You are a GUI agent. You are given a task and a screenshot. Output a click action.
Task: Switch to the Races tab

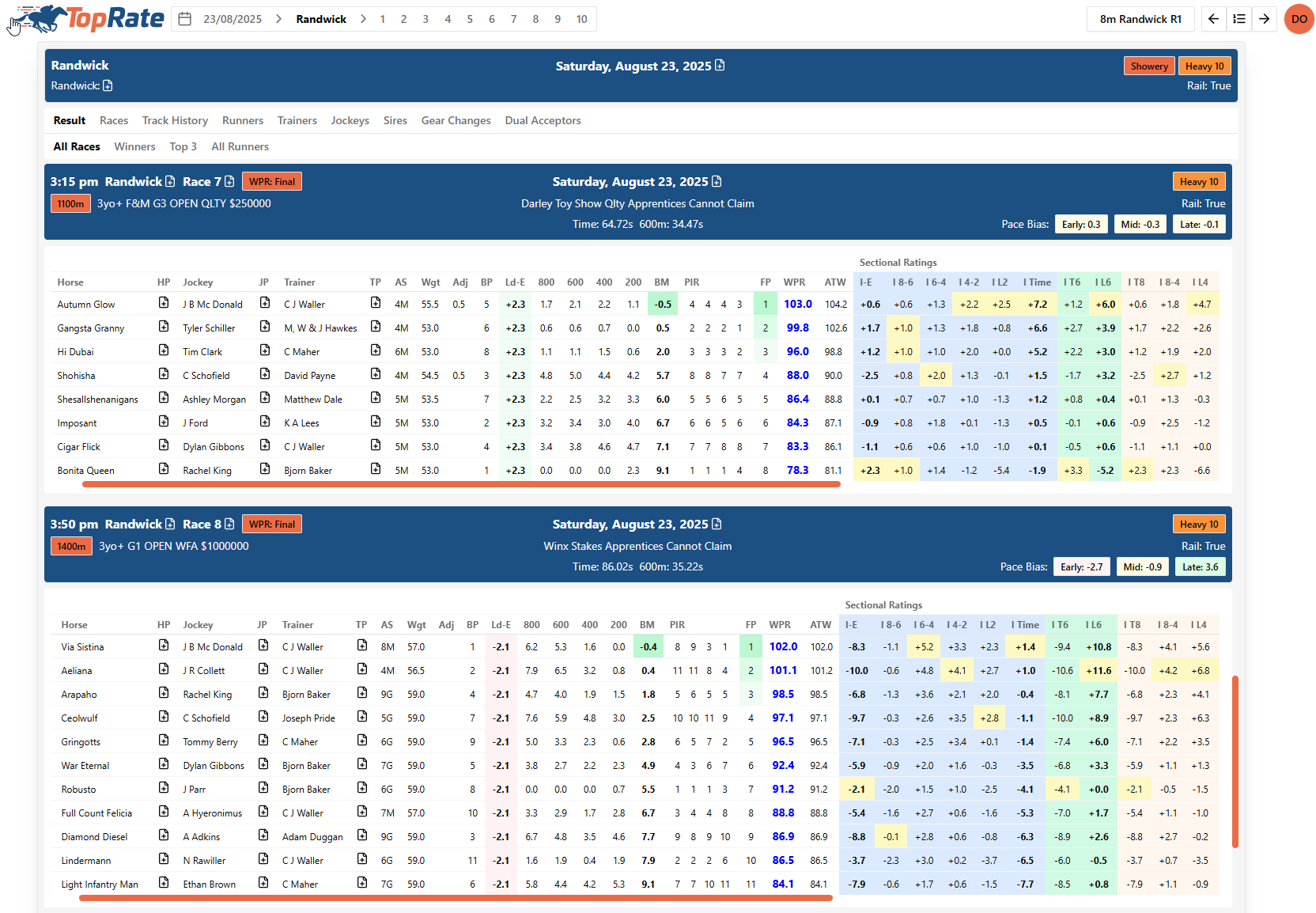tap(114, 120)
